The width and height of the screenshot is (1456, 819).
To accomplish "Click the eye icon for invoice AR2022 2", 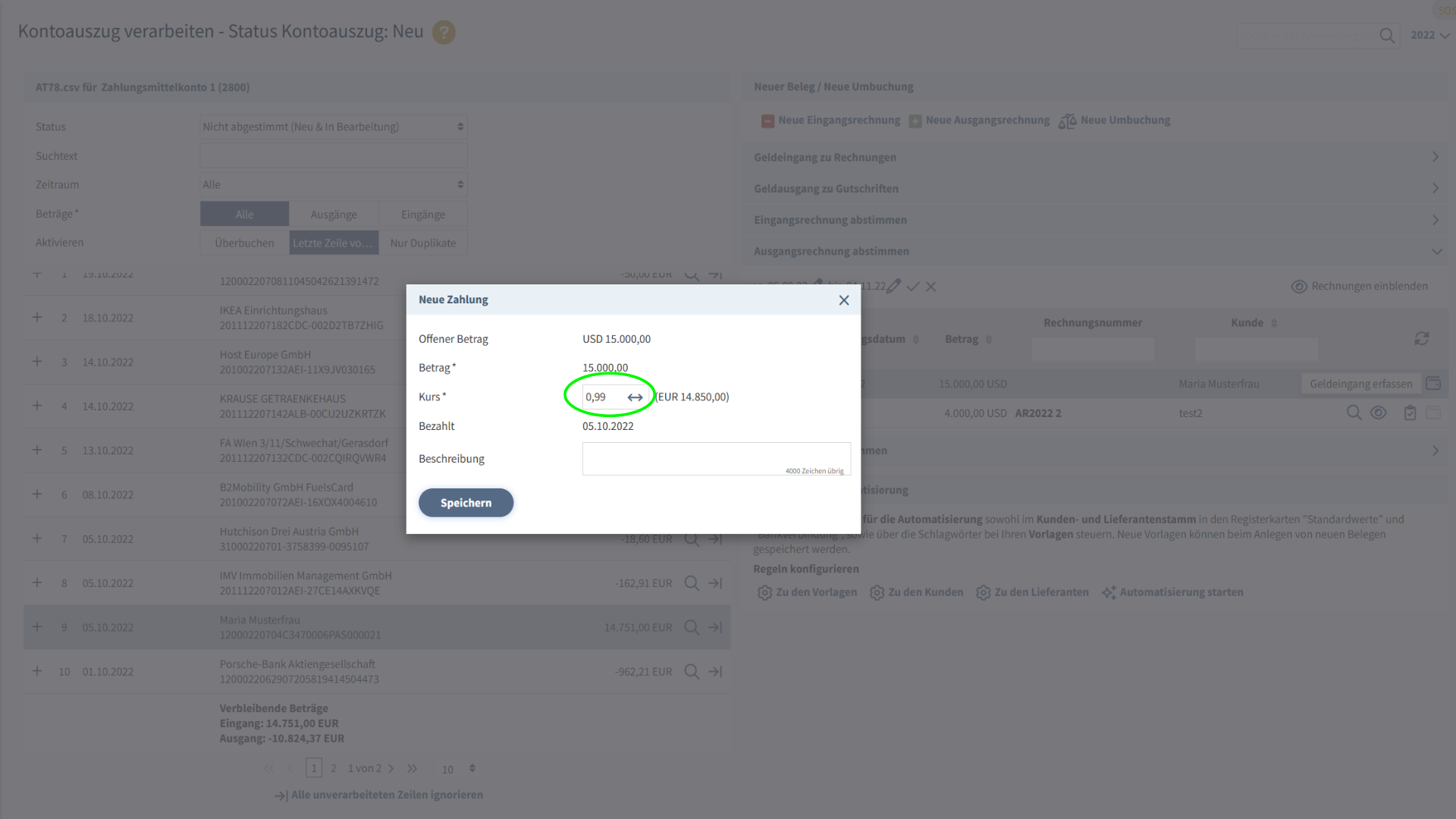I will click(1378, 413).
